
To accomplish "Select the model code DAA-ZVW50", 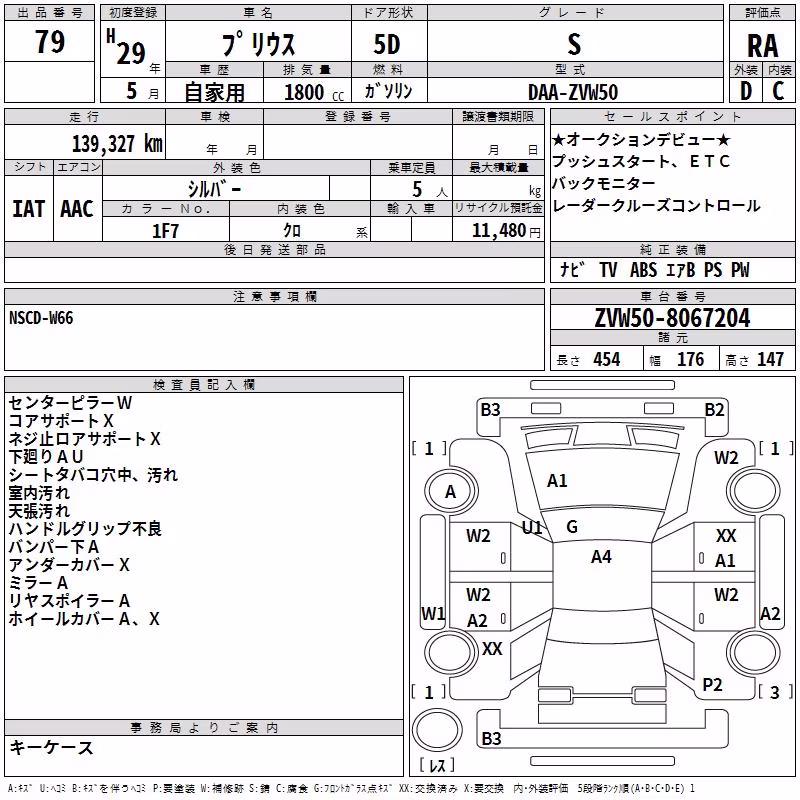I will click(573, 92).
